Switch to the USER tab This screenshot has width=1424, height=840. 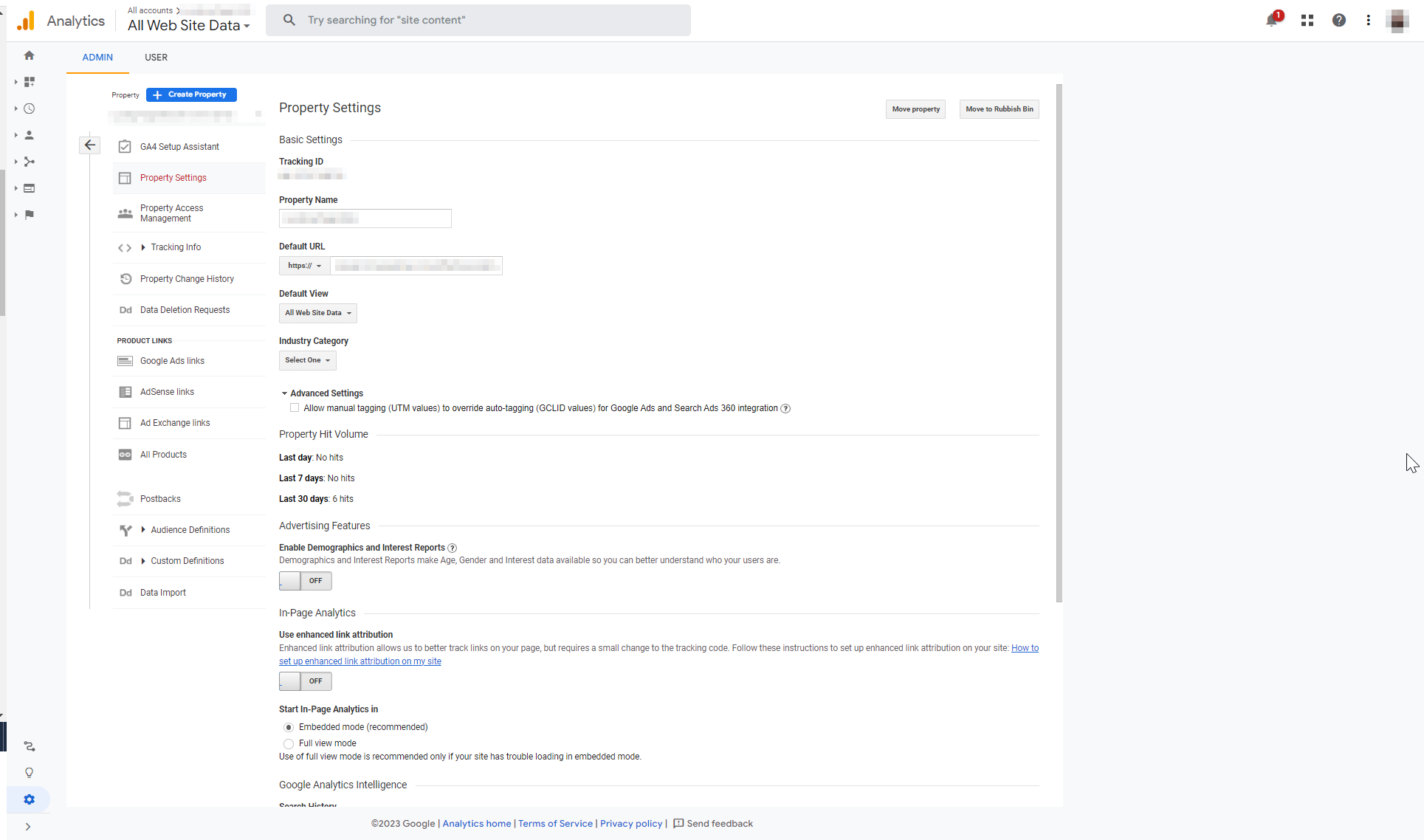[156, 58]
